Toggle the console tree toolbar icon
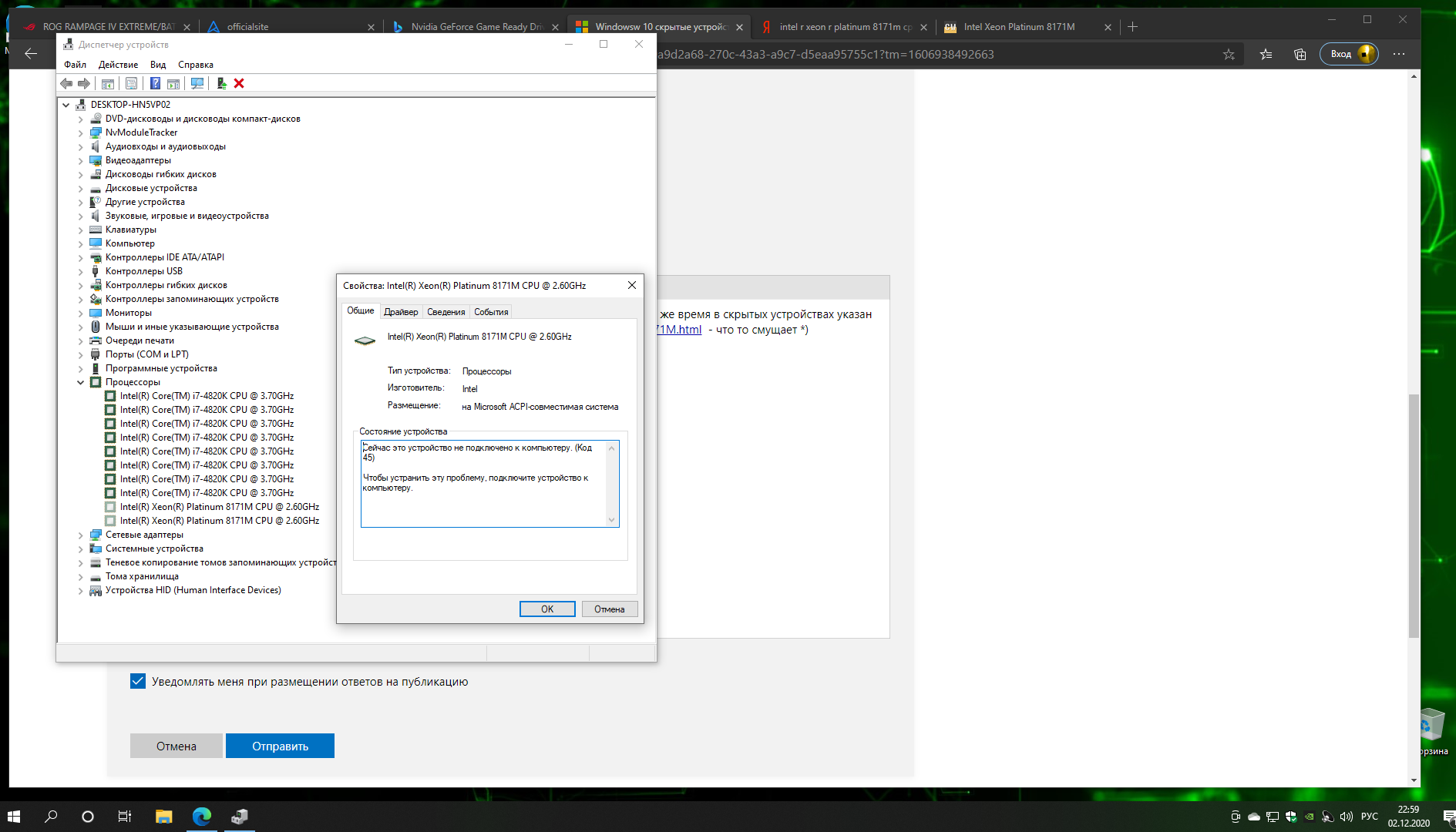Screen dimensions: 1456x832 coord(108,83)
